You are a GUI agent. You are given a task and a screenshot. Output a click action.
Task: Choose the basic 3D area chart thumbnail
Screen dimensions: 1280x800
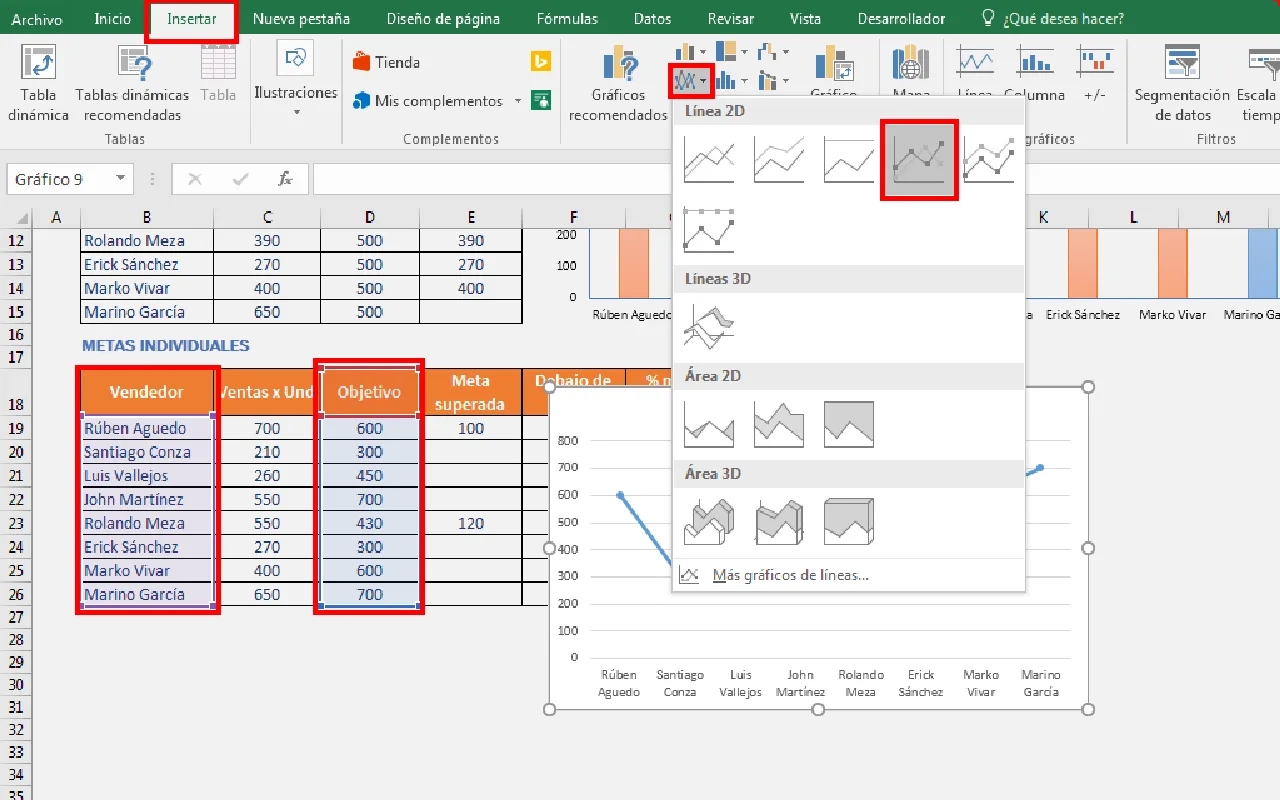709,521
